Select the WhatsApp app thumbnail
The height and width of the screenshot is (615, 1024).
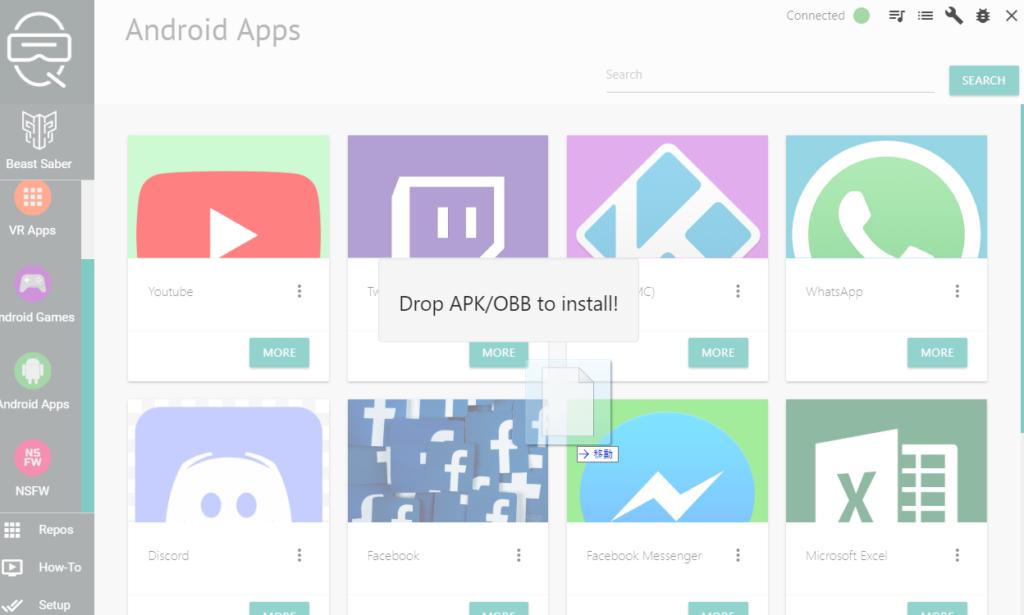pos(886,197)
